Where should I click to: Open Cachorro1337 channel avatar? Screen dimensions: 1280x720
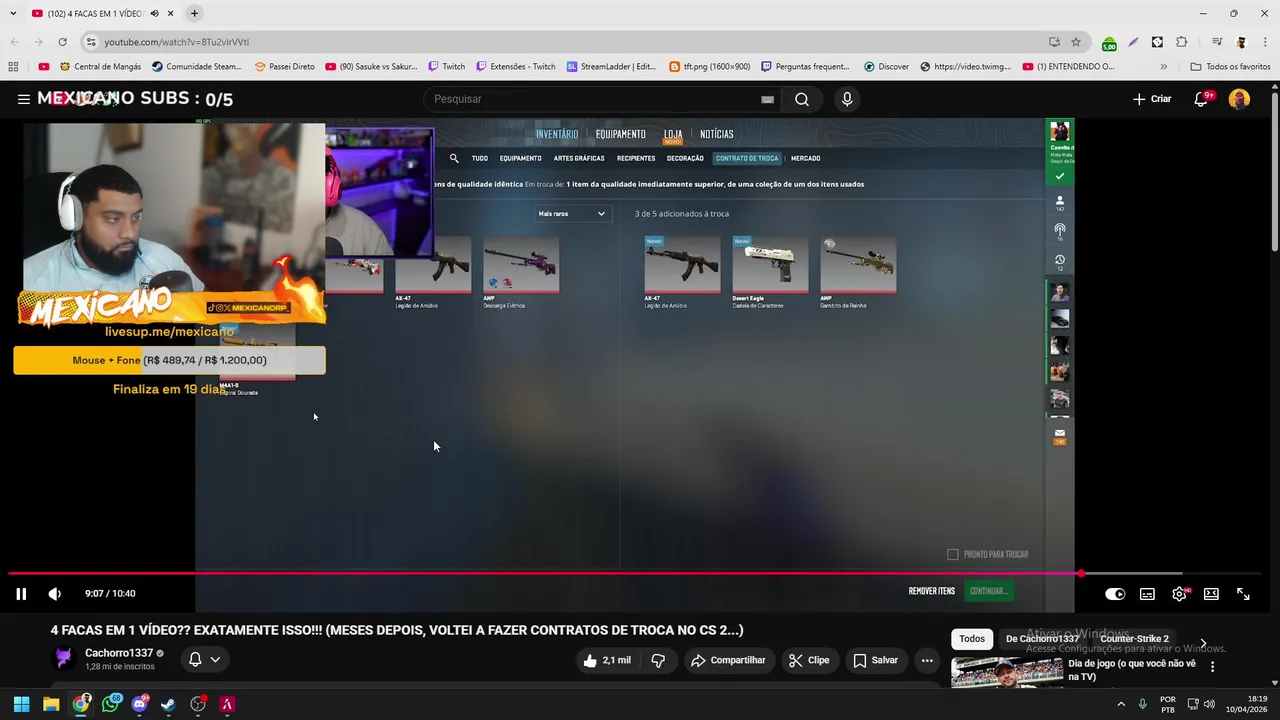63,659
